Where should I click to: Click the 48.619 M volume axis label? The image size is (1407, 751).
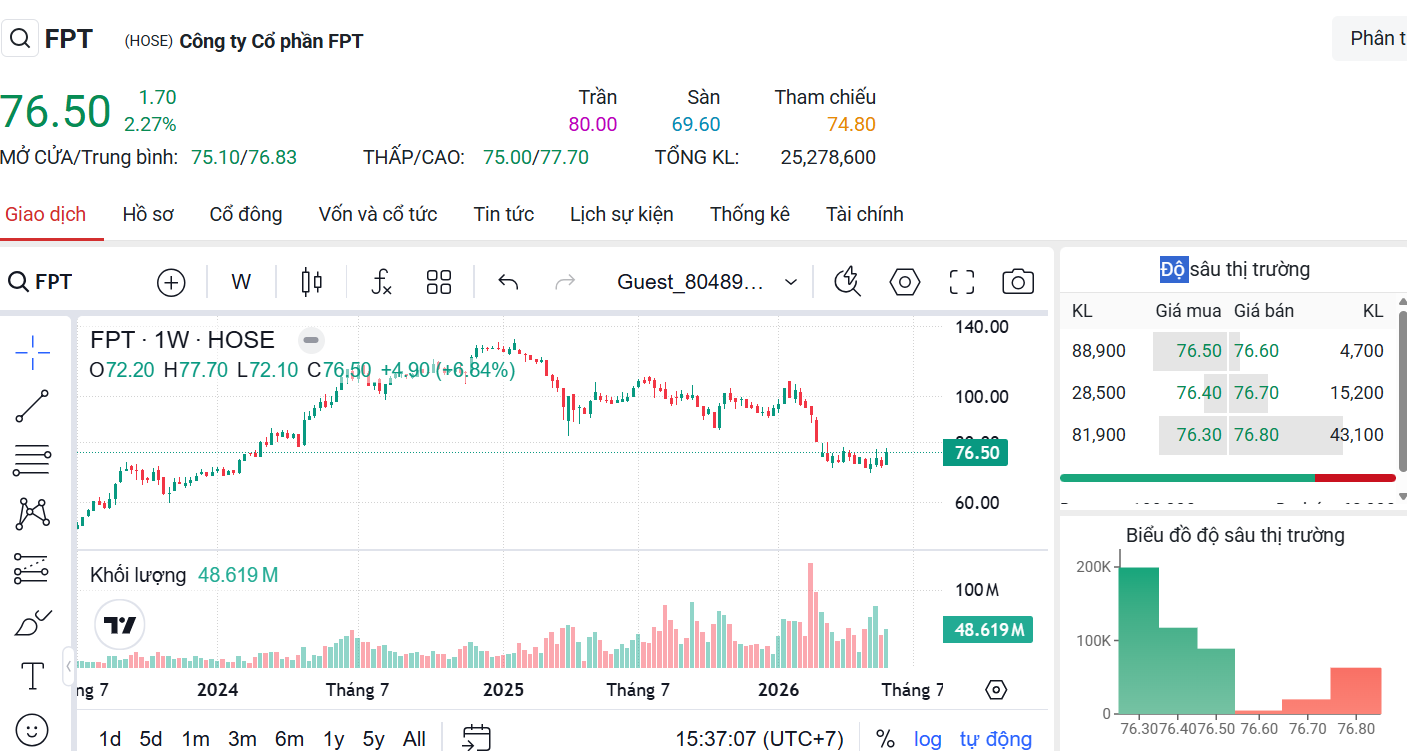(x=988, y=630)
